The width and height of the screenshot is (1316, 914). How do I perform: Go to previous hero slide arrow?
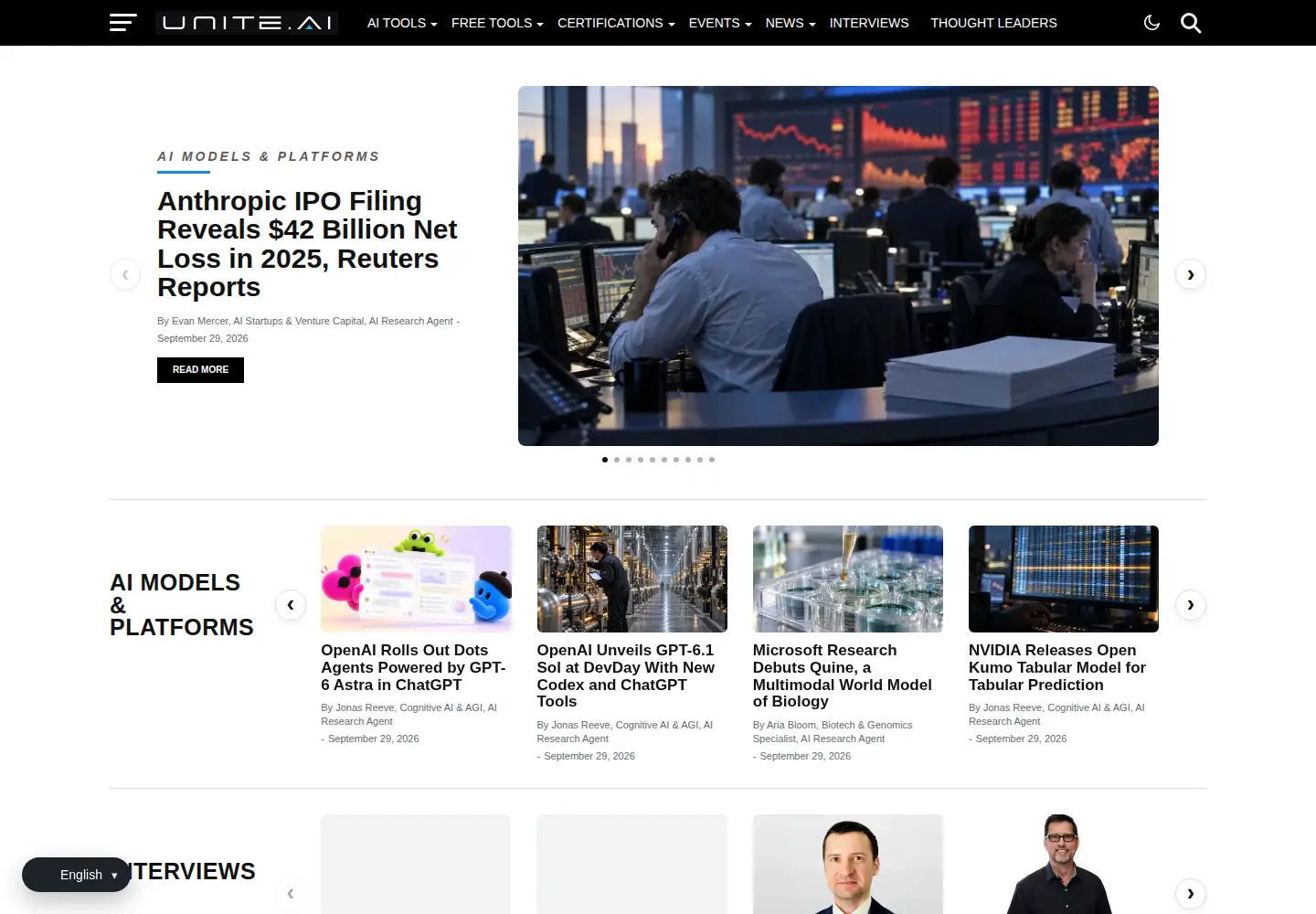pos(125,274)
